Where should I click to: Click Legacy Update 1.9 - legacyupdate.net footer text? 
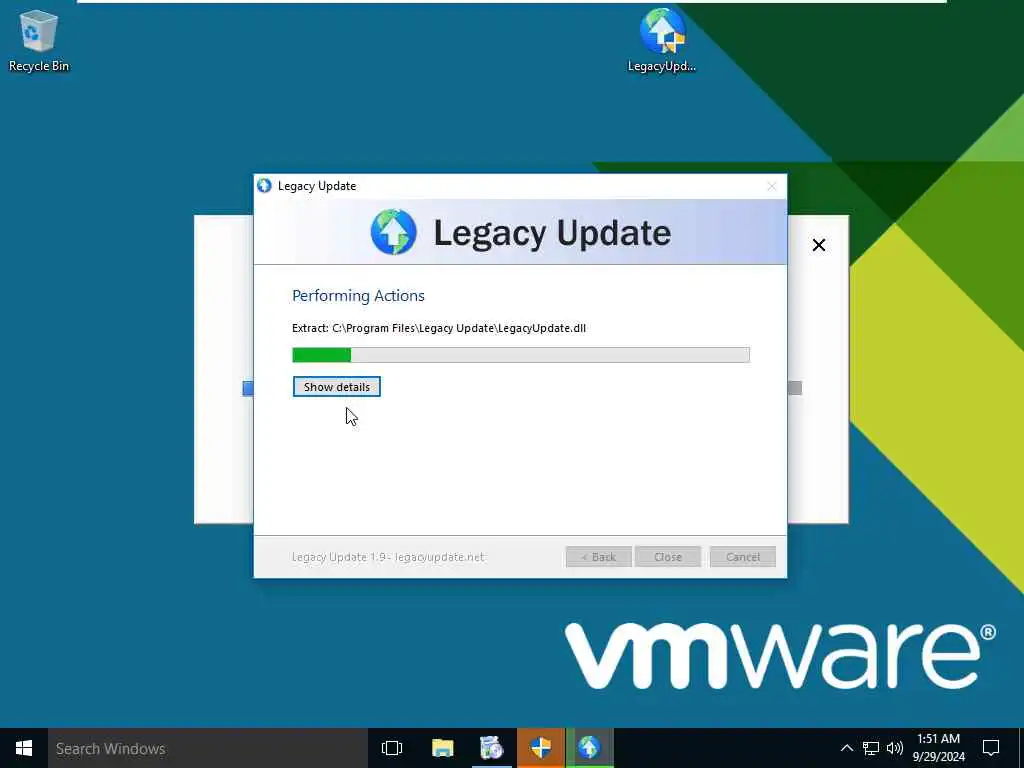click(388, 557)
